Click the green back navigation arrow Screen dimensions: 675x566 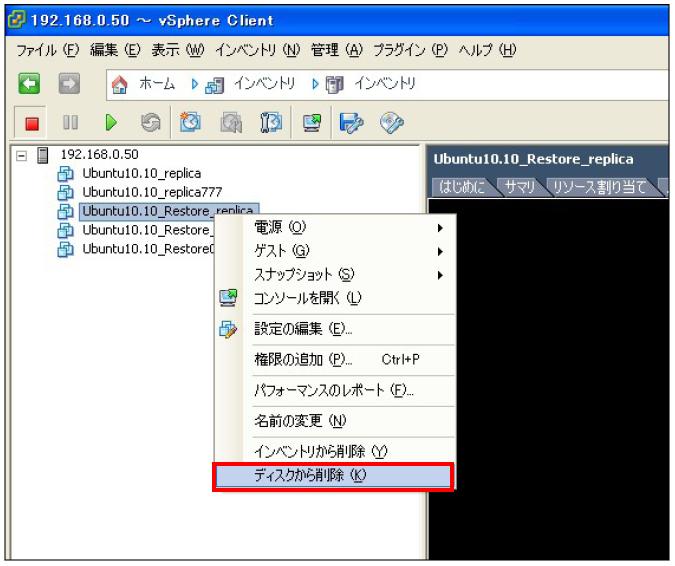point(29,84)
